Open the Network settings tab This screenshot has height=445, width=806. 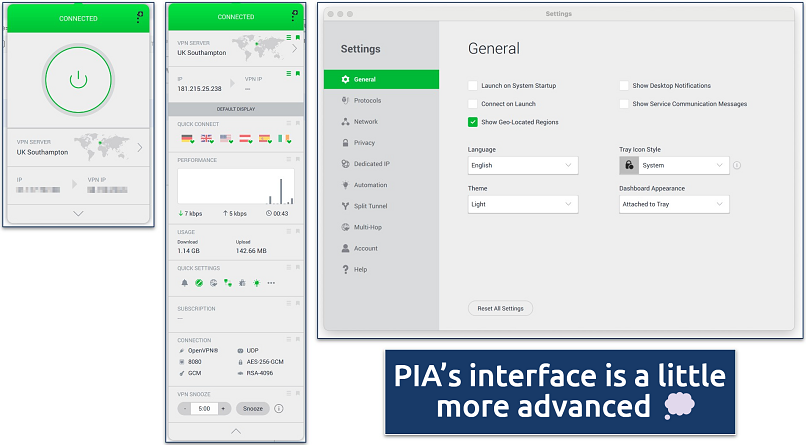pyautogui.click(x=381, y=121)
